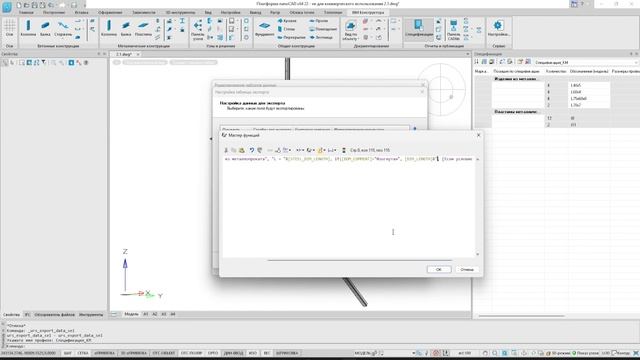The image size is (640, 360).
Task: Open Панель CADlib
Action: click(453, 30)
